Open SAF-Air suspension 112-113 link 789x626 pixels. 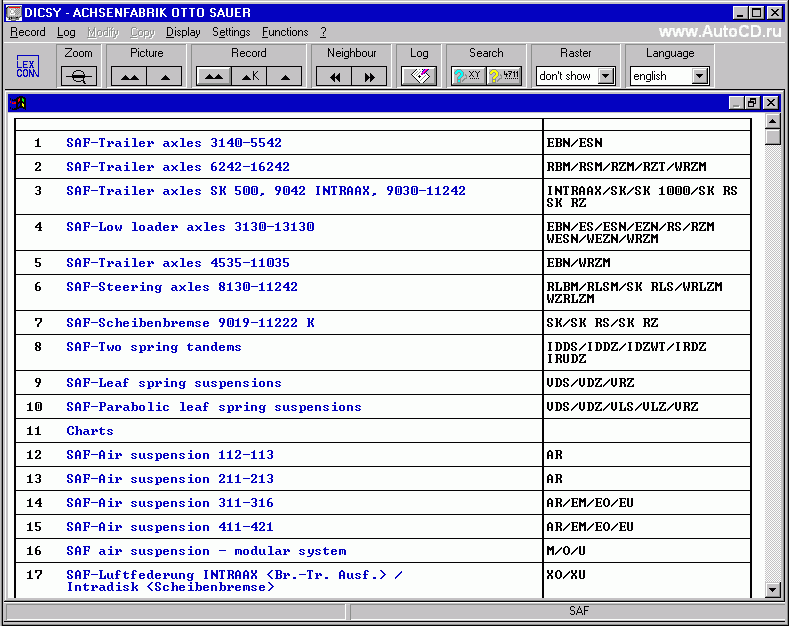pos(170,455)
